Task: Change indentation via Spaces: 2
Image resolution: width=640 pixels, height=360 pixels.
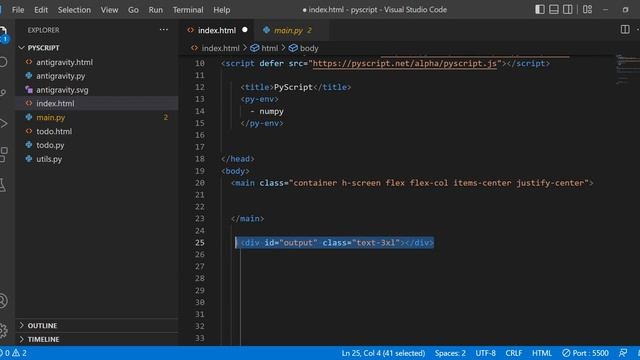Action: (x=450, y=353)
